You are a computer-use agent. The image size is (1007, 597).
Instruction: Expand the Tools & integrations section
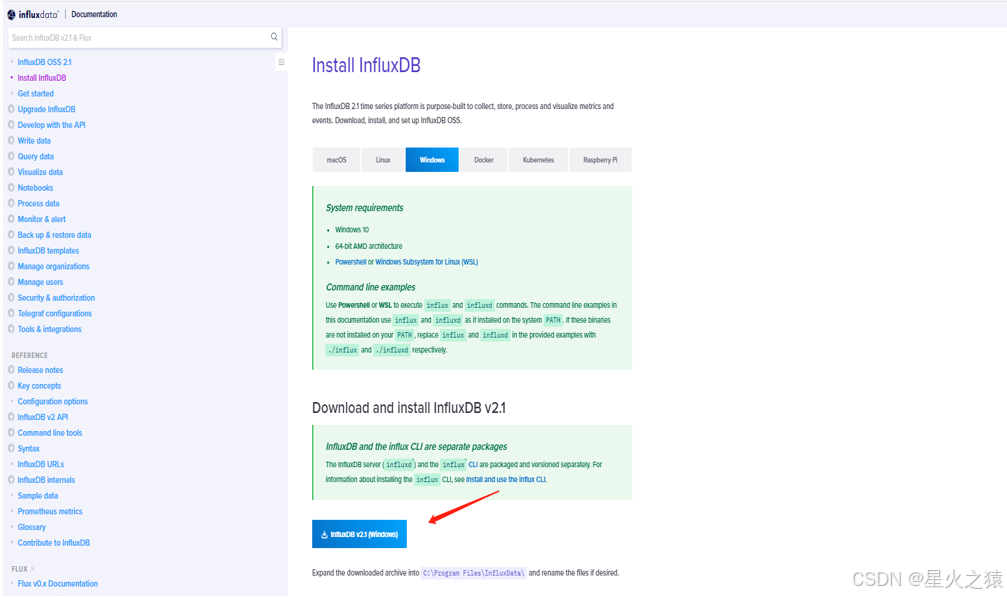point(11,329)
